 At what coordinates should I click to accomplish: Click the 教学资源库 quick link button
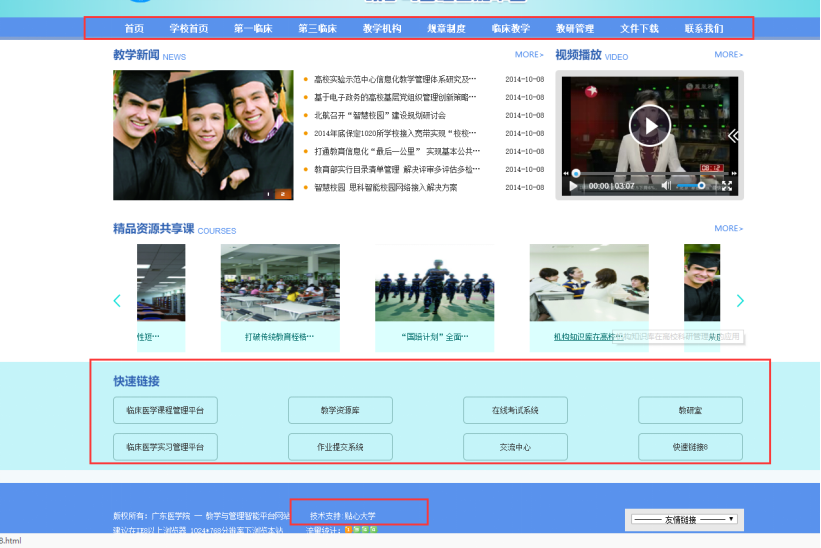[x=340, y=410]
